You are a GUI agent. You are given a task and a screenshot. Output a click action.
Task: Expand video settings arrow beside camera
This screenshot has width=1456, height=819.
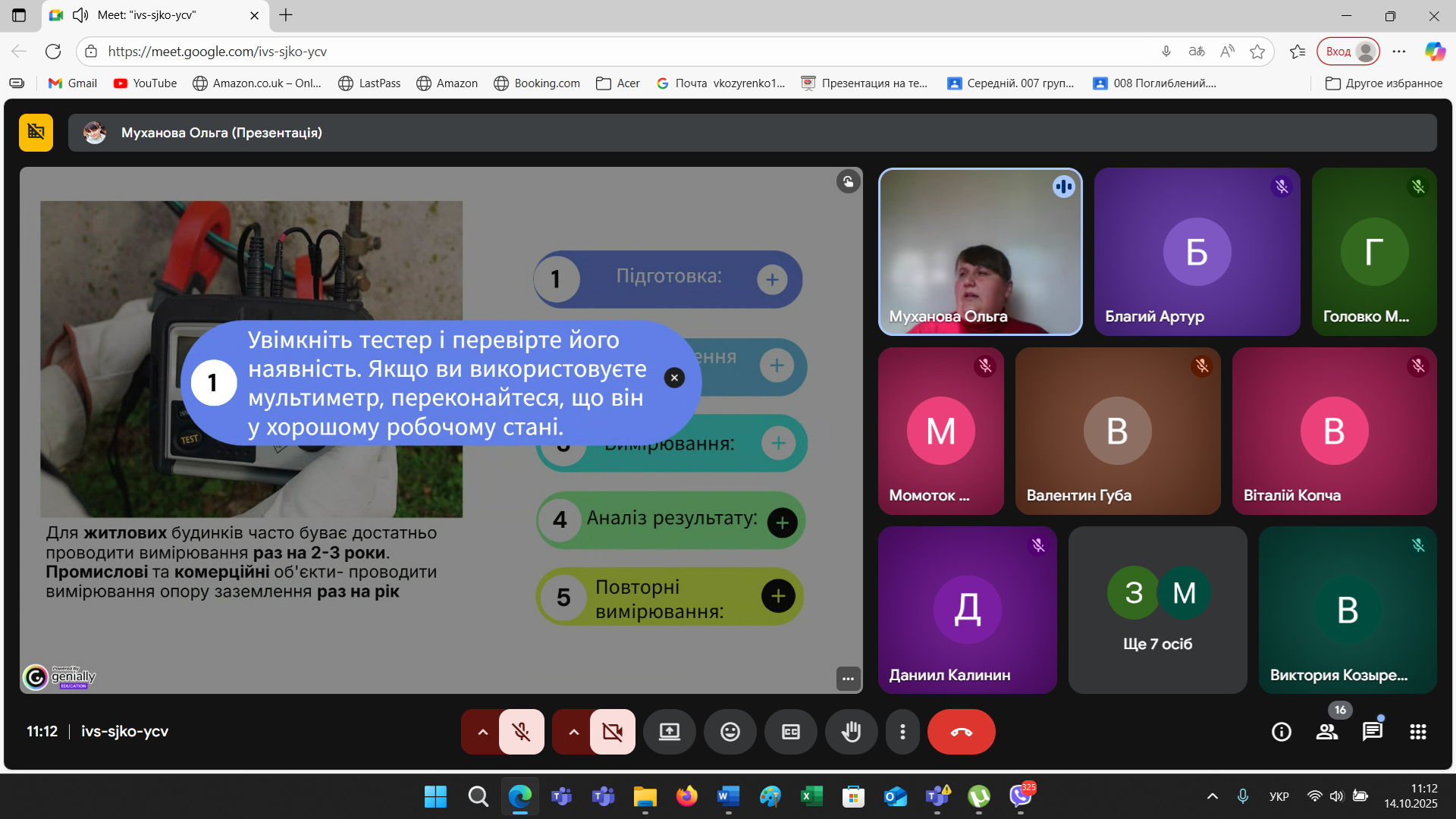[573, 732]
